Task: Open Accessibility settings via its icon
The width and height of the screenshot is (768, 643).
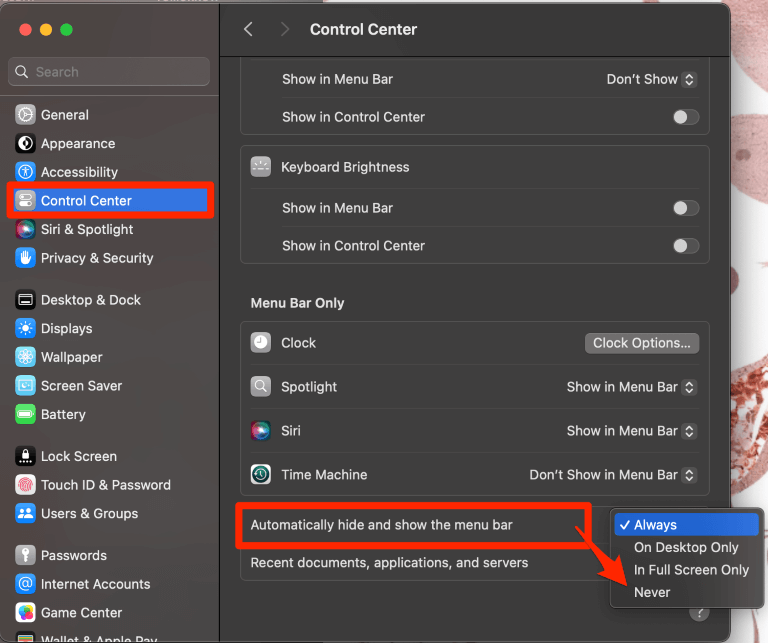Action: coord(25,172)
